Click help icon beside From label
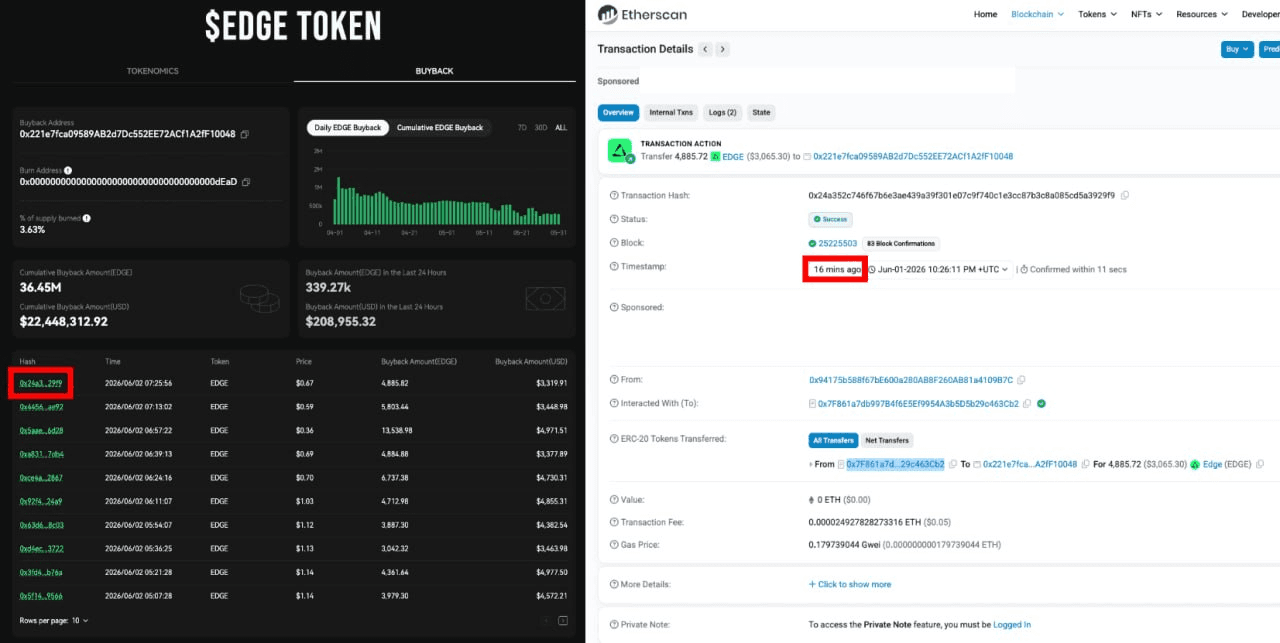Screen dimensions: 1280x643 click(613, 380)
